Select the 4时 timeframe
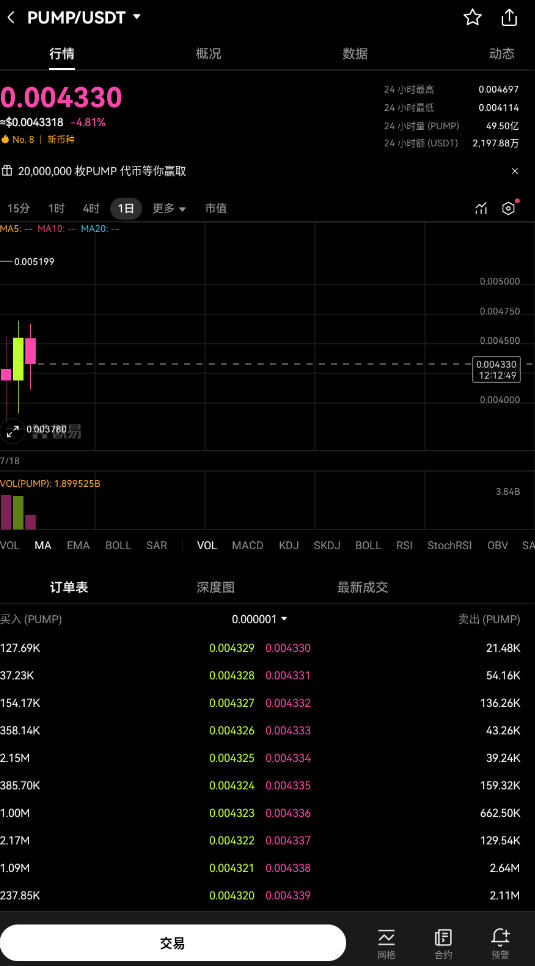Image resolution: width=535 pixels, height=966 pixels. click(x=91, y=208)
